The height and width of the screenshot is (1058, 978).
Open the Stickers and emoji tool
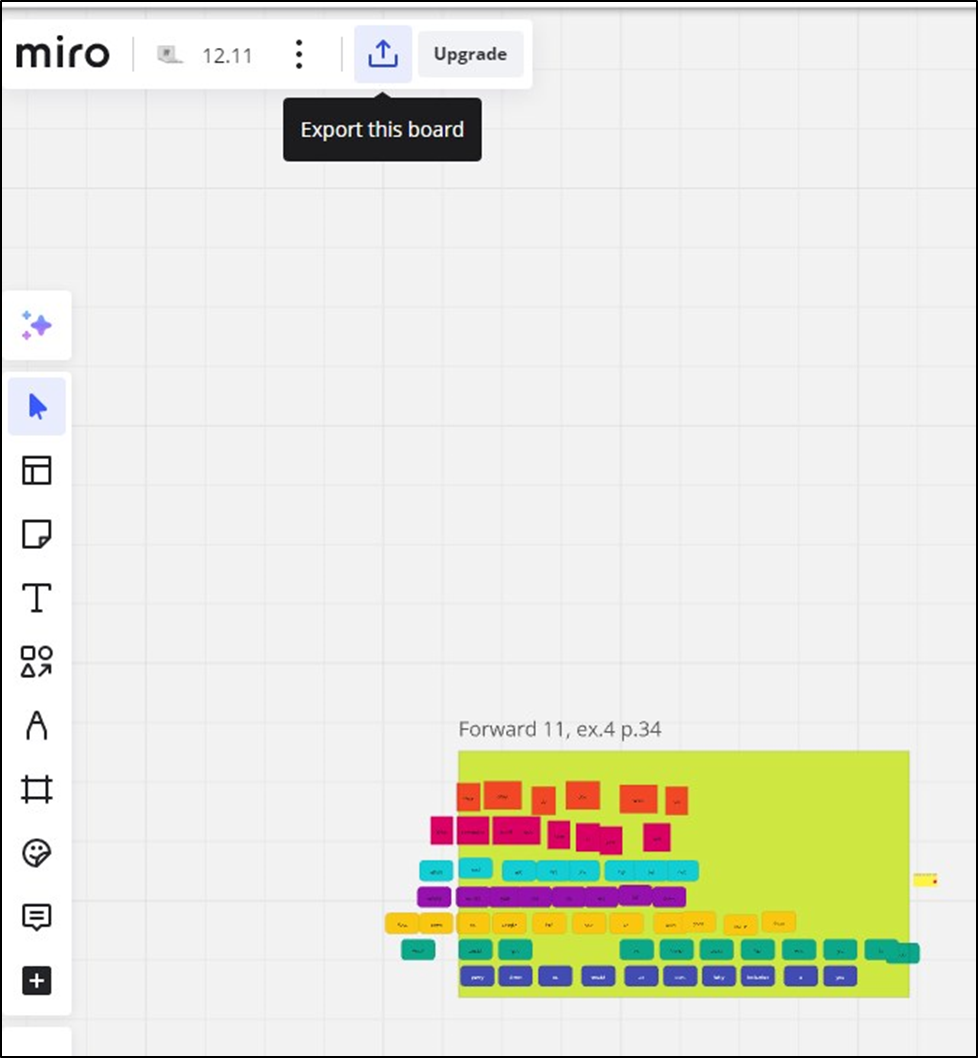(x=36, y=853)
